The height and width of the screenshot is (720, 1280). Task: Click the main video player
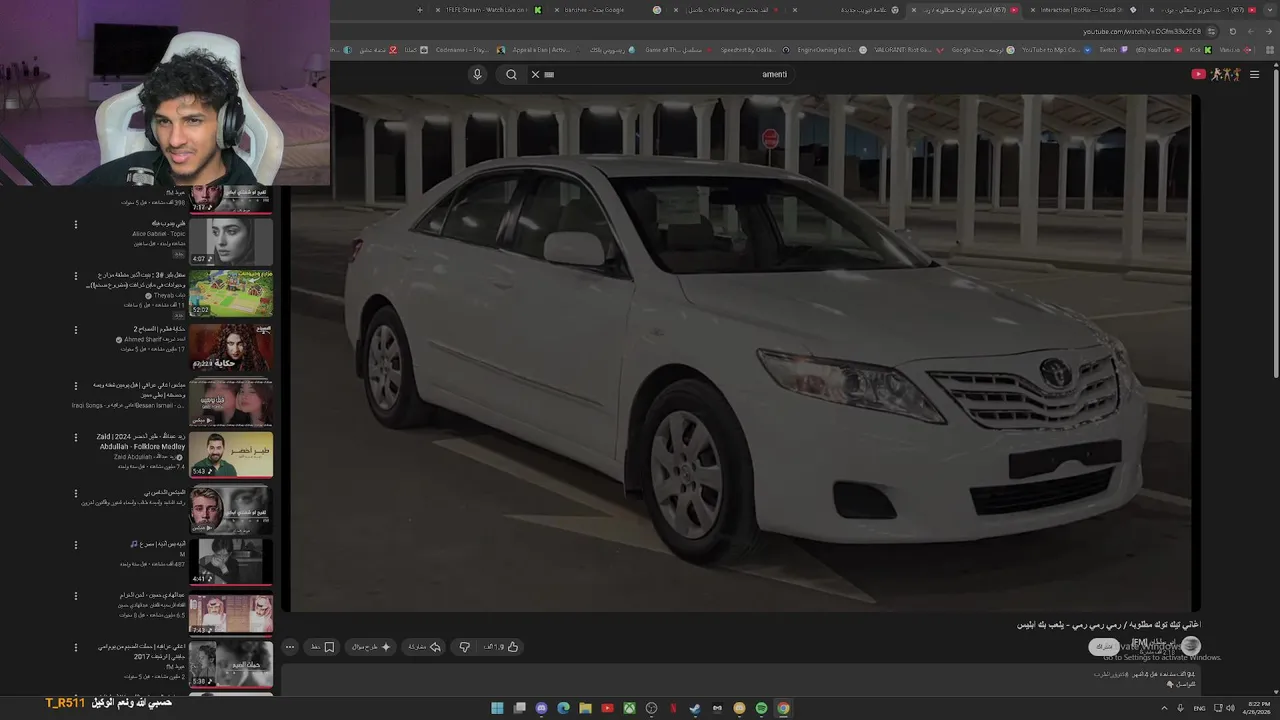tap(740, 352)
